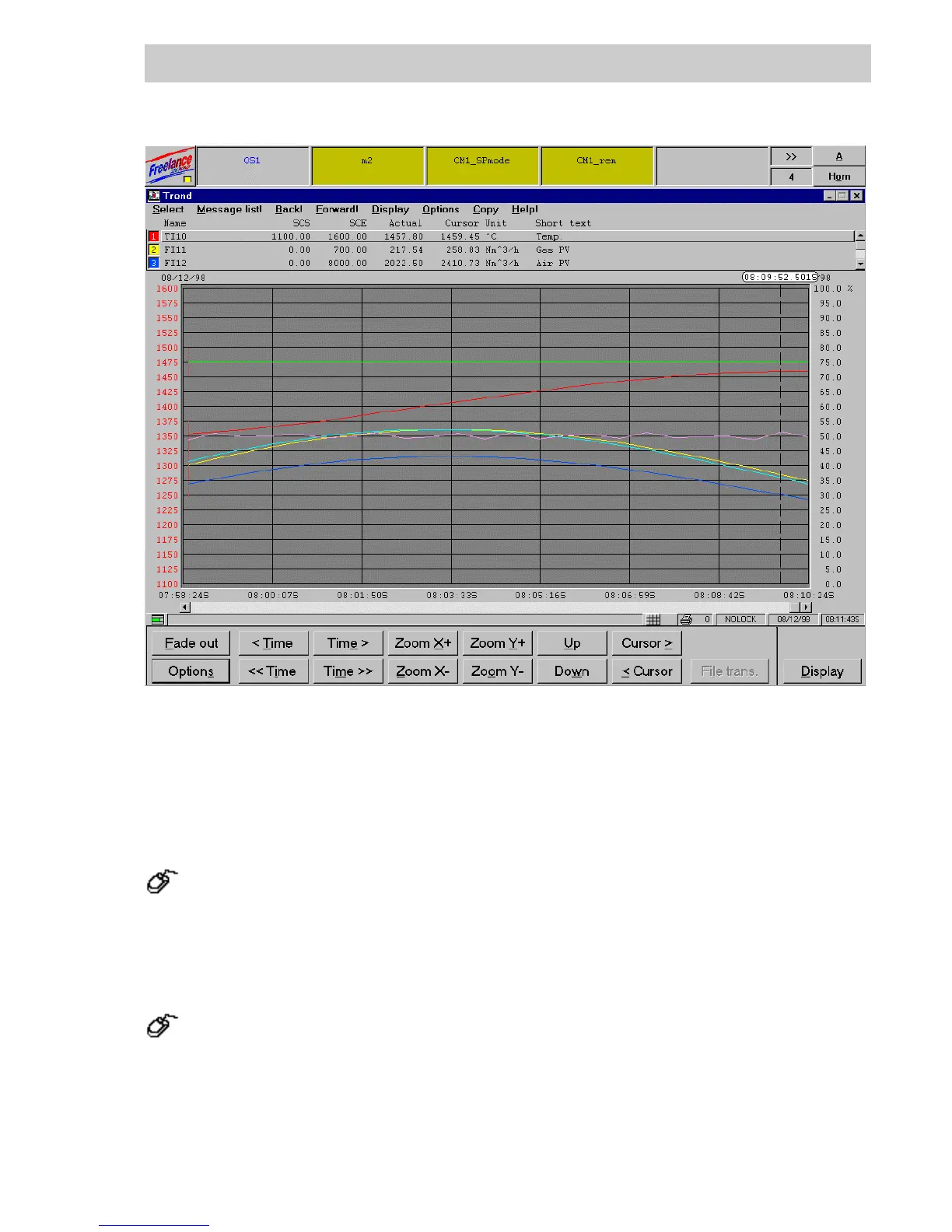Select the yellow color marker for FI11
952x1232 pixels.
pyautogui.click(x=153, y=250)
